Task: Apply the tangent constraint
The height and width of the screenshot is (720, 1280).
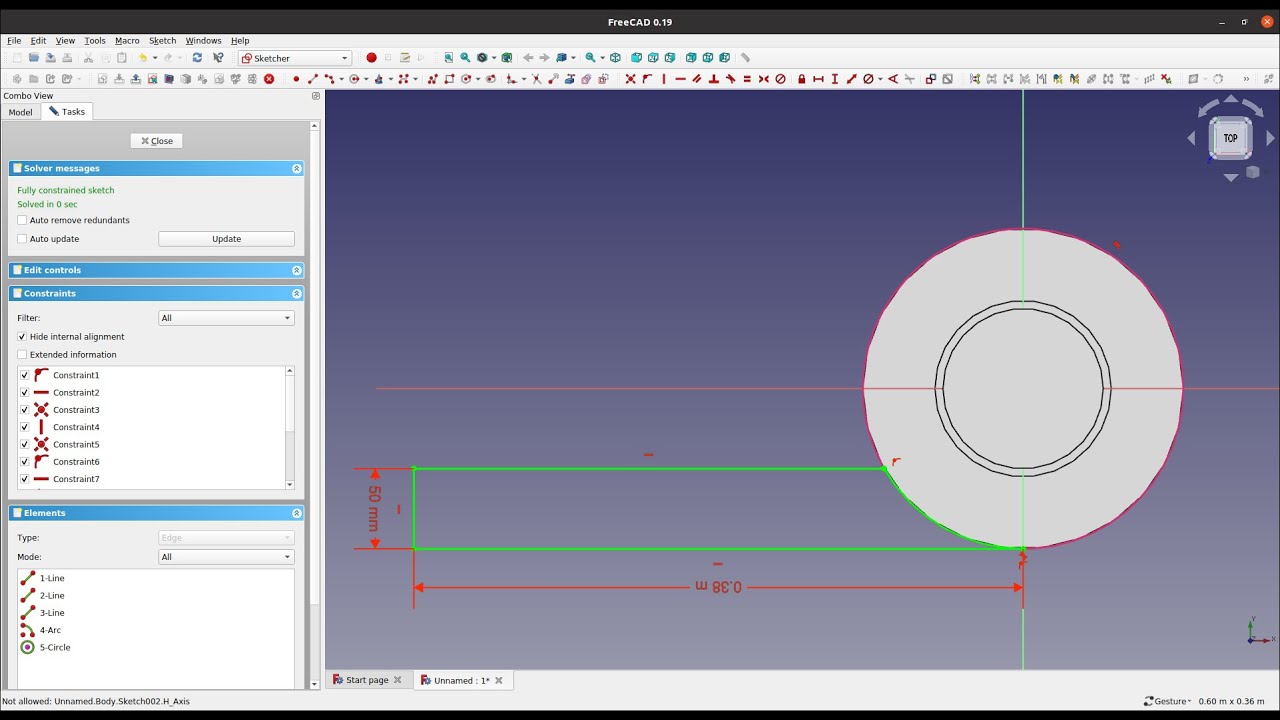Action: pos(730,79)
